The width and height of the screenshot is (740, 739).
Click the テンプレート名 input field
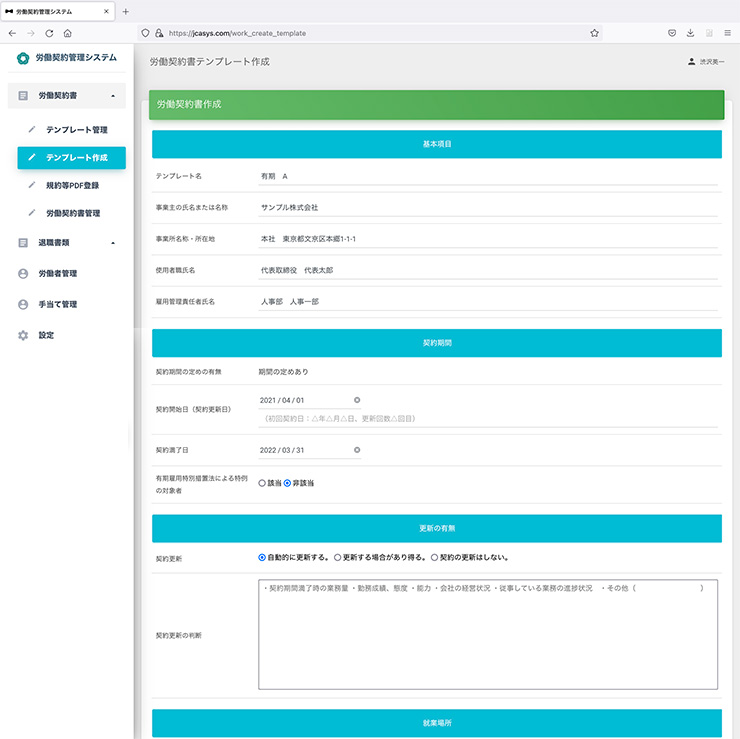tap(488, 176)
